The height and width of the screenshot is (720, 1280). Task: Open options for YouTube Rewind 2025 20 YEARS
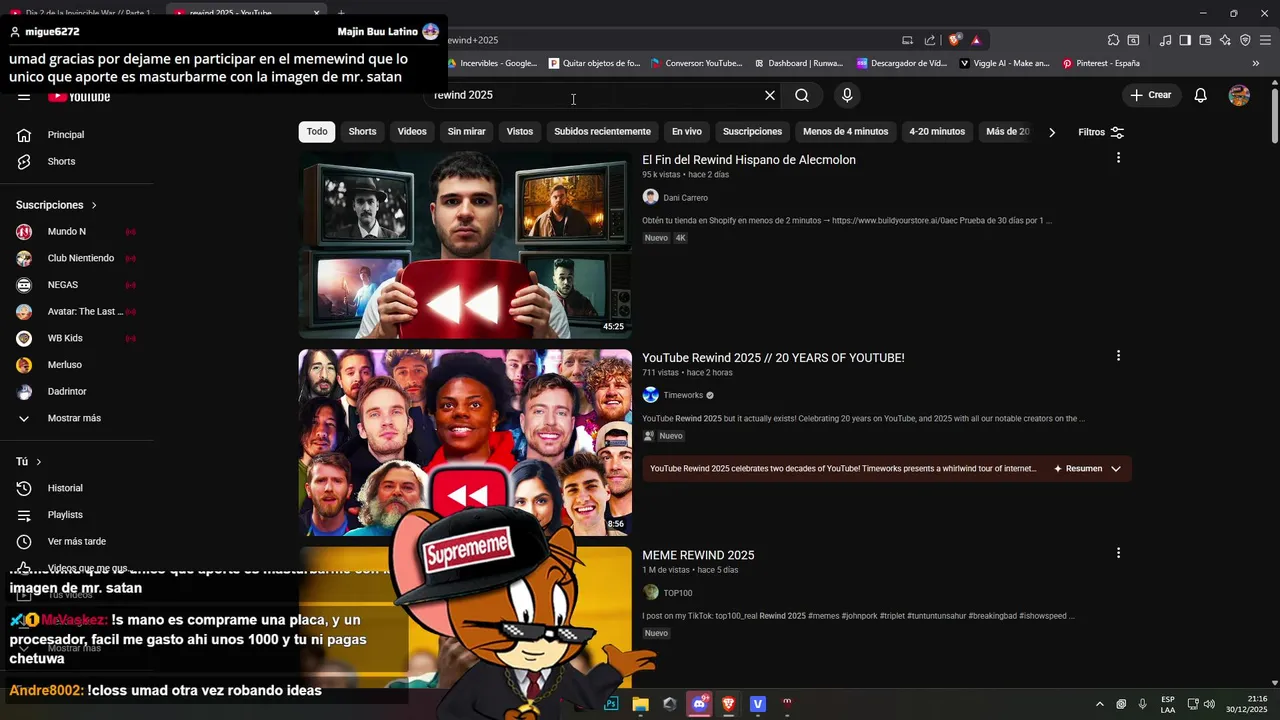1118,356
